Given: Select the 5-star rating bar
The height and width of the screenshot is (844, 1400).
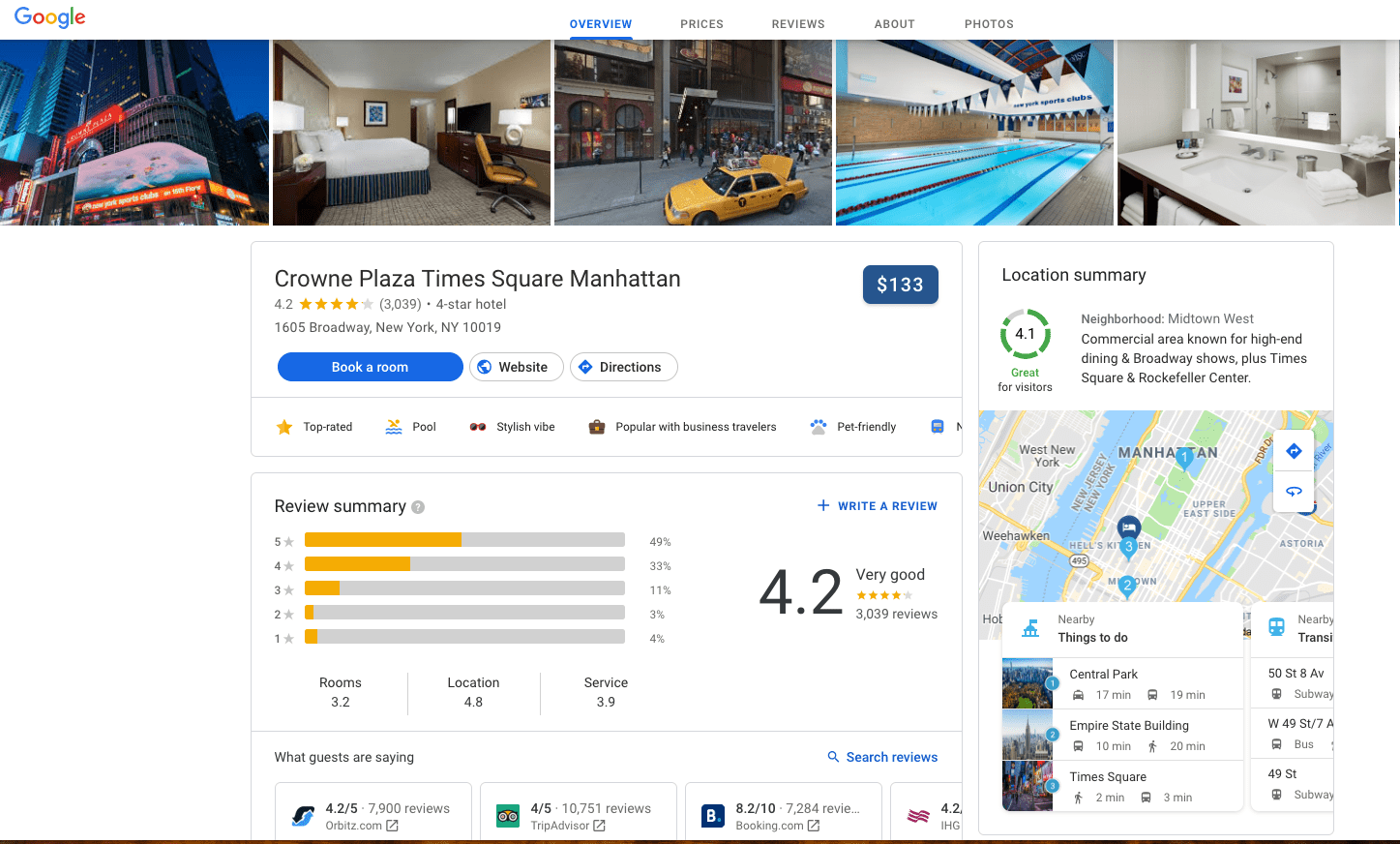Looking at the screenshot, I should click(x=464, y=540).
